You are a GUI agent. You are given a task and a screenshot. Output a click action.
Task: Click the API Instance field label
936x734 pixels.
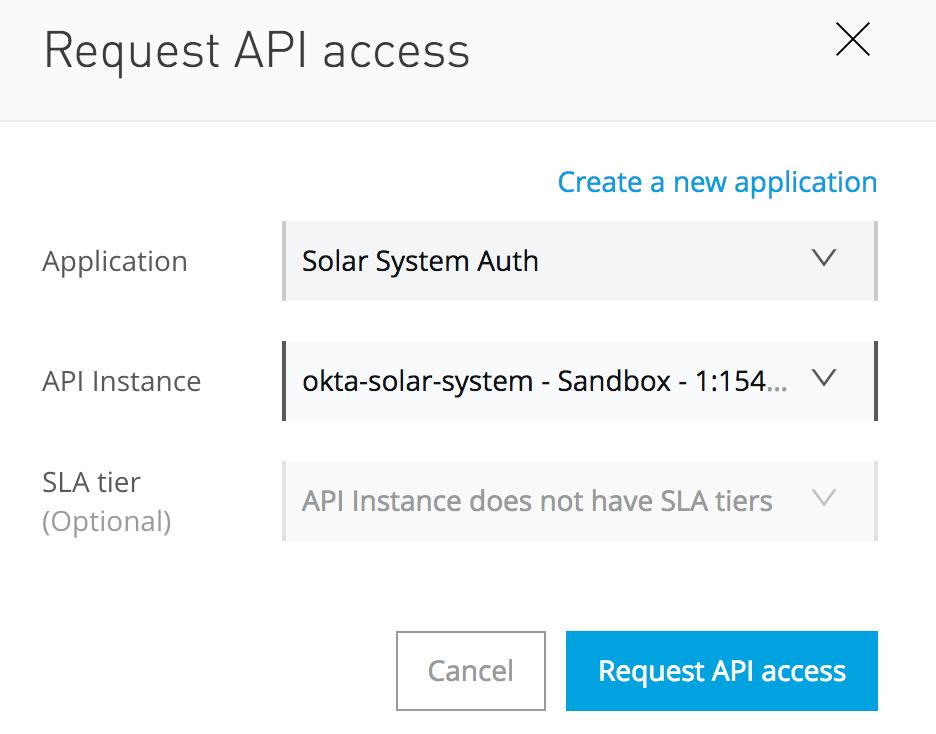click(x=122, y=382)
